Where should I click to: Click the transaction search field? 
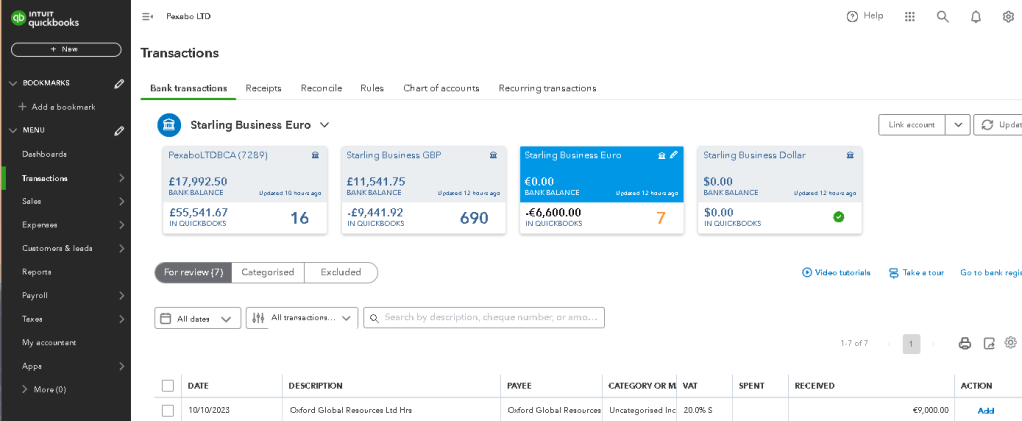coord(484,317)
